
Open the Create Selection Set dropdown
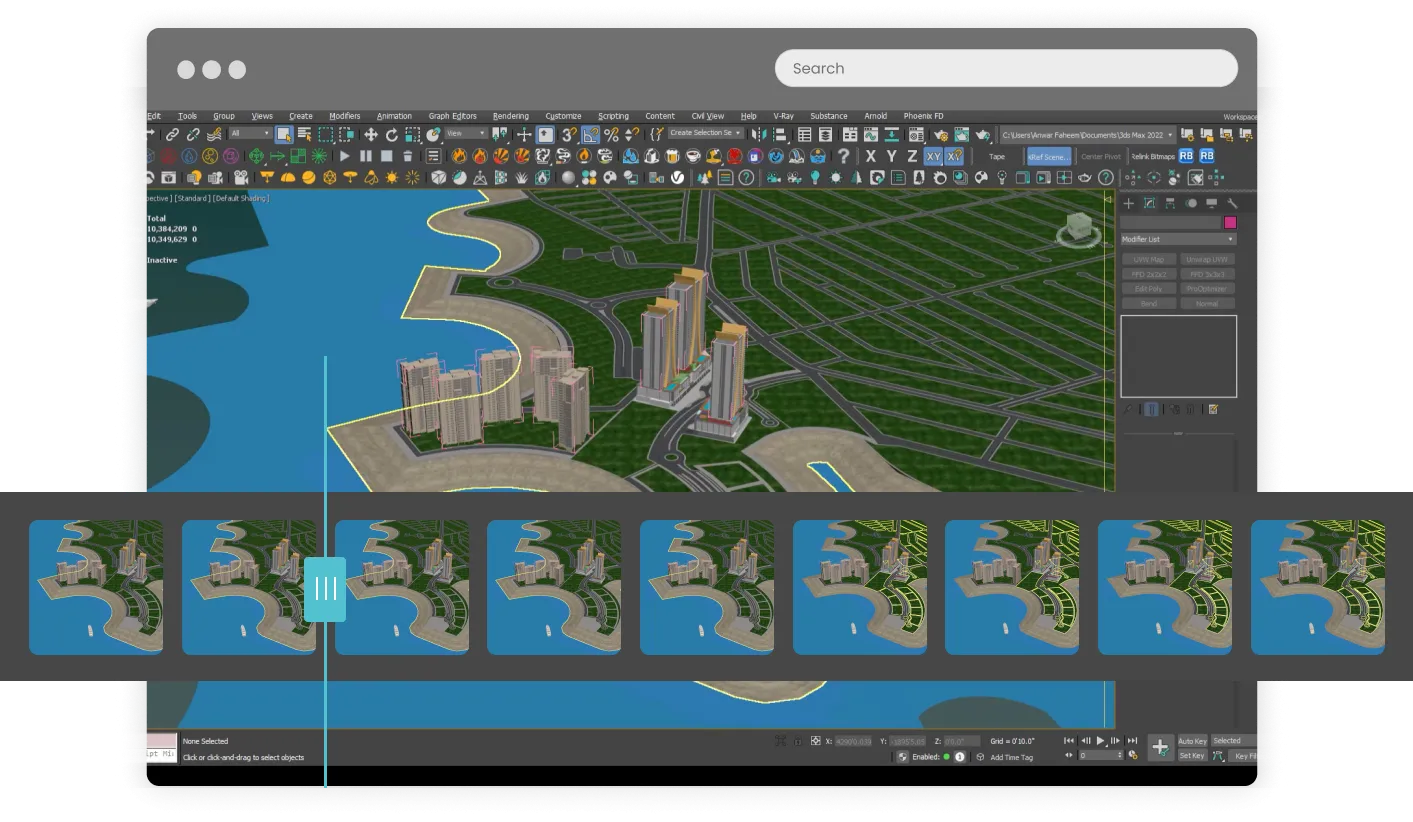coord(706,133)
